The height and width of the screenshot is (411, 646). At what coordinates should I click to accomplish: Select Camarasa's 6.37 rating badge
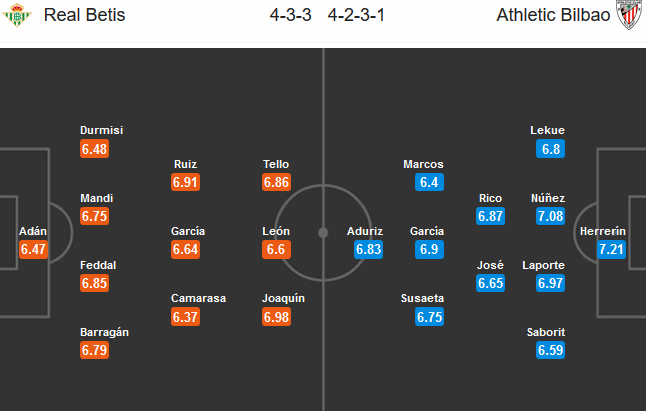click(x=184, y=317)
